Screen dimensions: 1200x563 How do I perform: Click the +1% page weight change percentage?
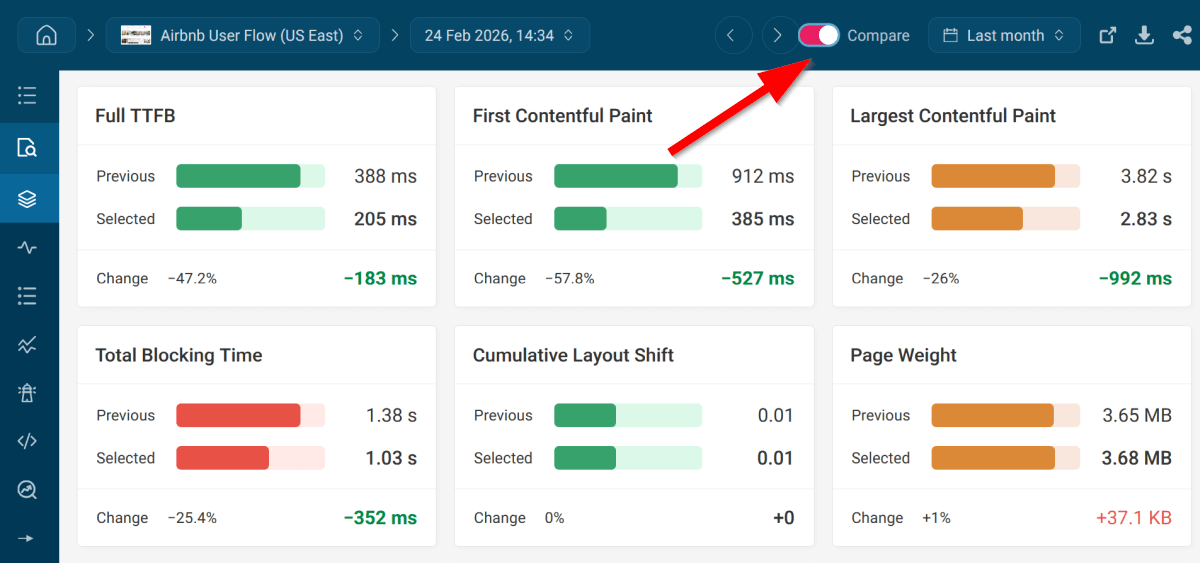[x=937, y=518]
